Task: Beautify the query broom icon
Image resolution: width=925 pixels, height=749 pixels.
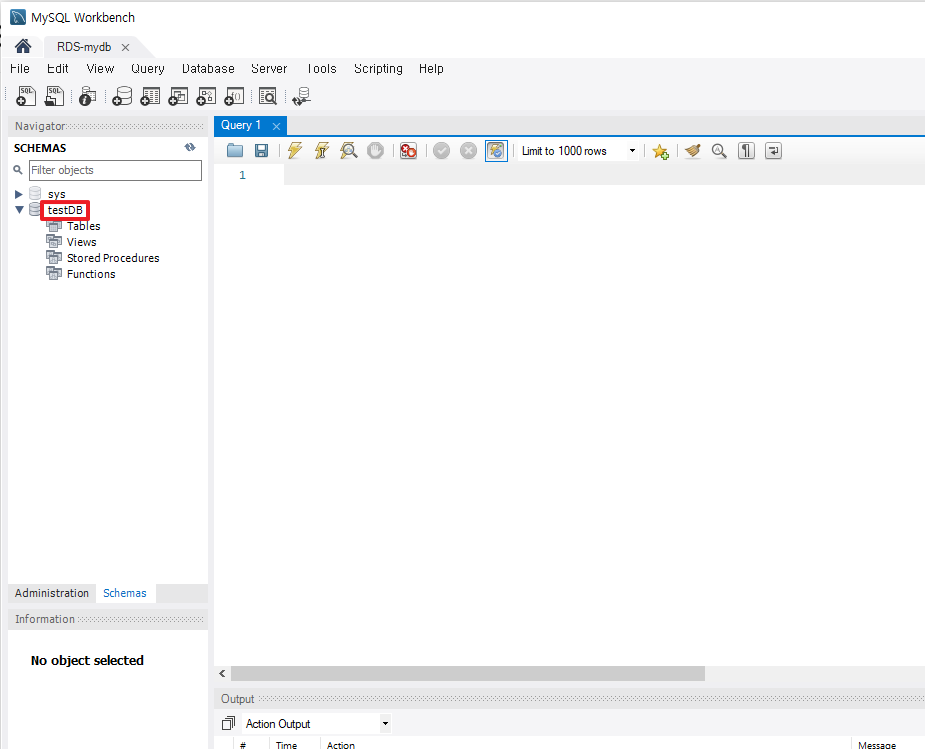Action: tap(693, 151)
